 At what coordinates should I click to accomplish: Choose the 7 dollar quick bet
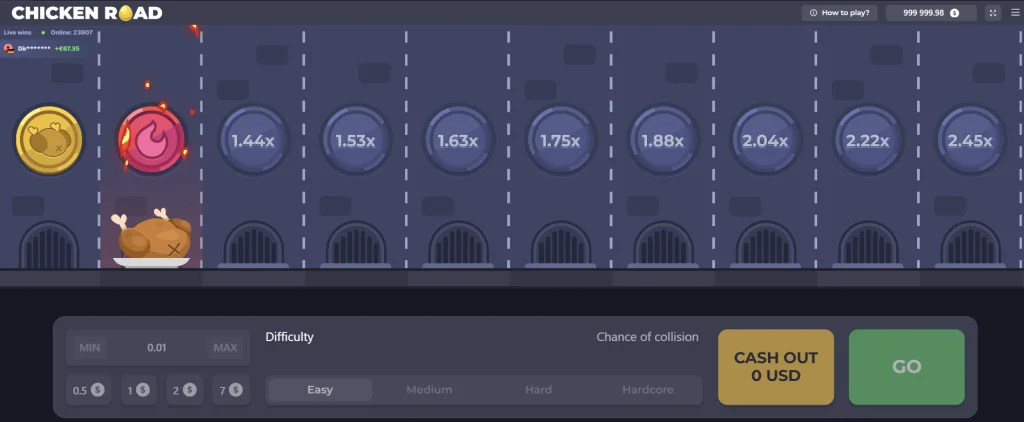click(231, 390)
